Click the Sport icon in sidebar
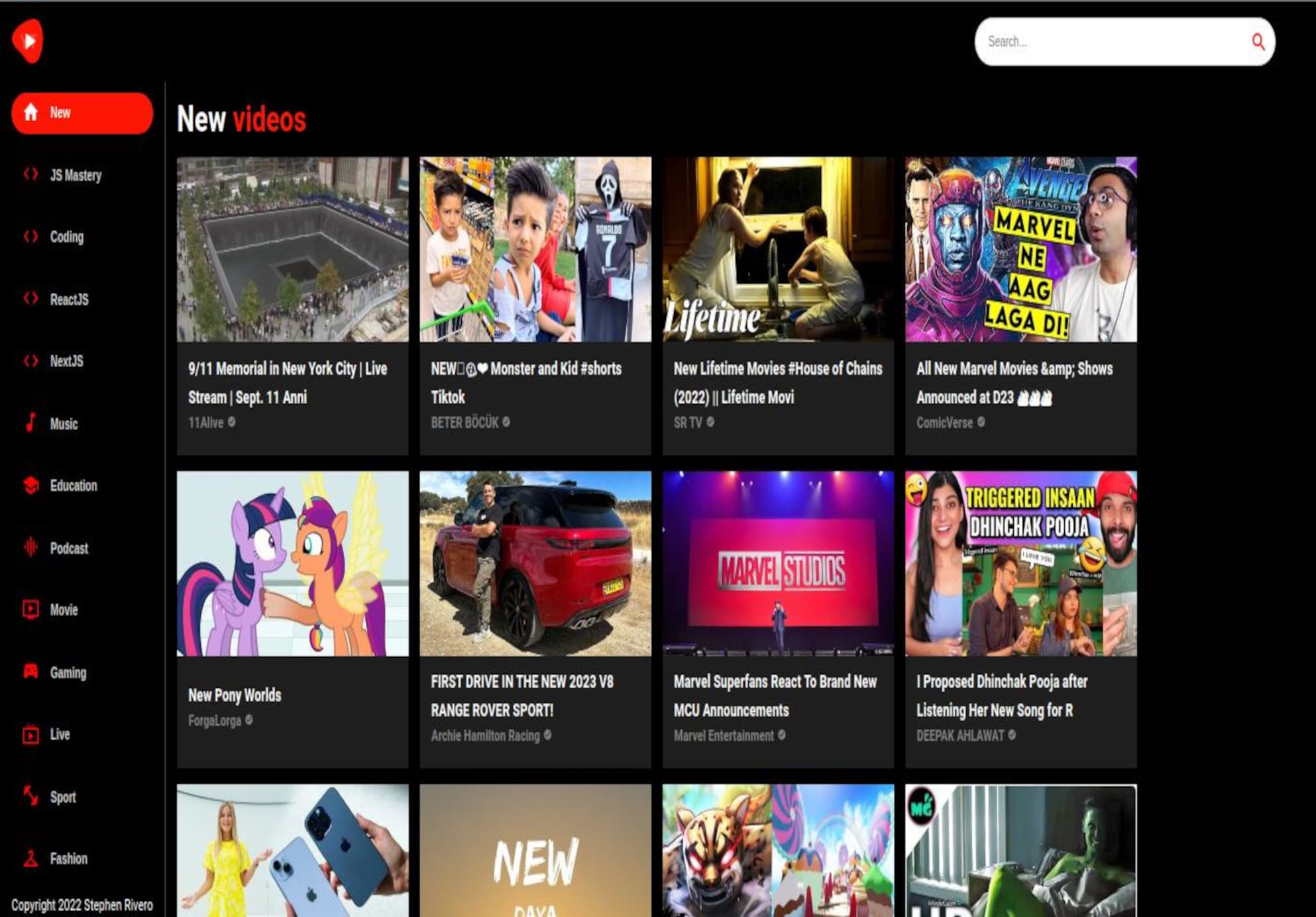The image size is (1316, 917). coord(30,796)
